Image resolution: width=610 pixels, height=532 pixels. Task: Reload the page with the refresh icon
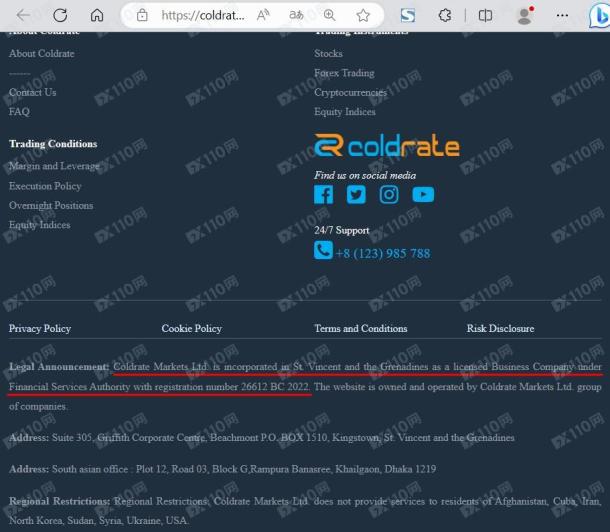point(60,16)
